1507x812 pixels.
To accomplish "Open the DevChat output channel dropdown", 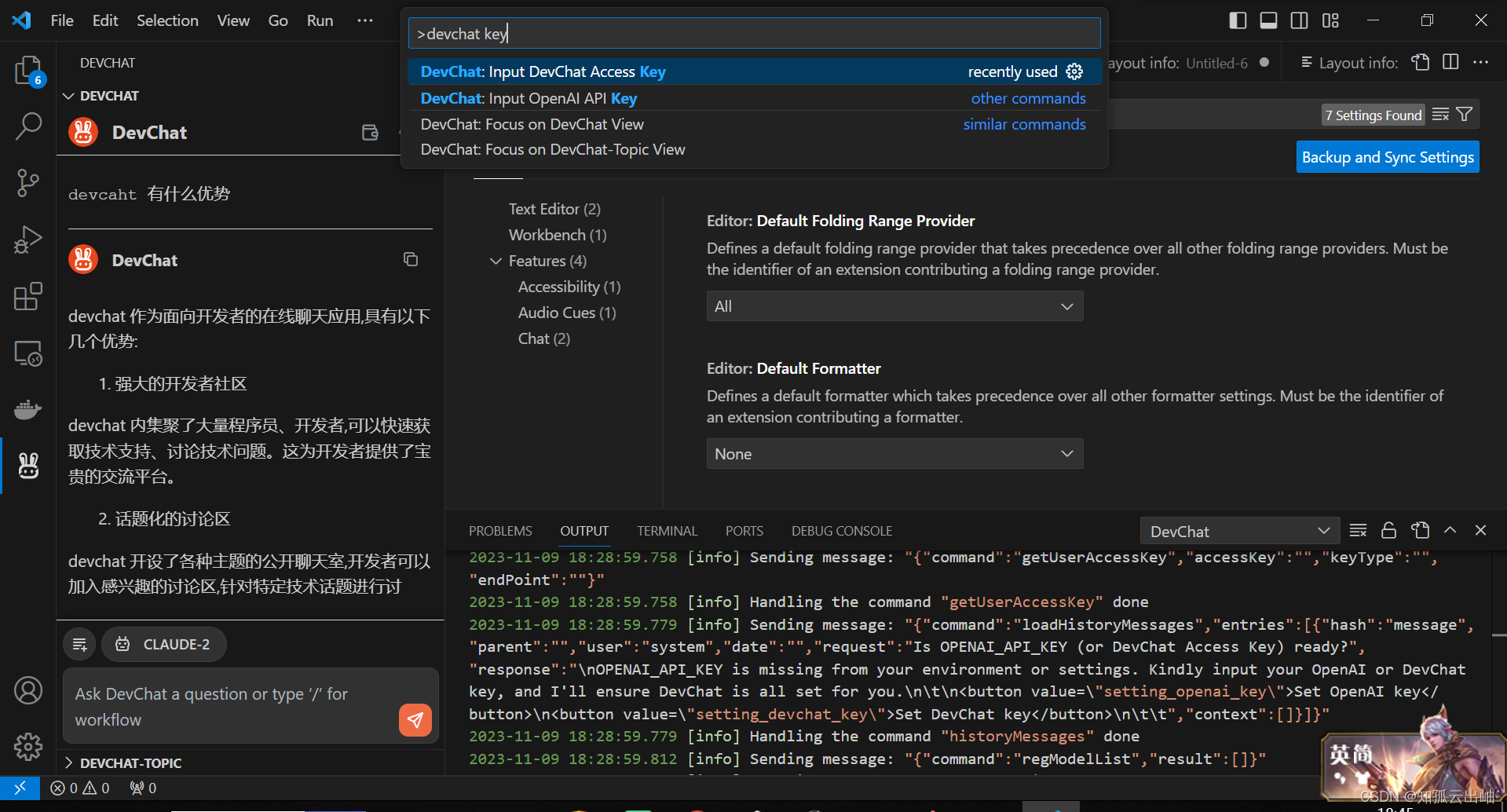I will [x=1239, y=532].
